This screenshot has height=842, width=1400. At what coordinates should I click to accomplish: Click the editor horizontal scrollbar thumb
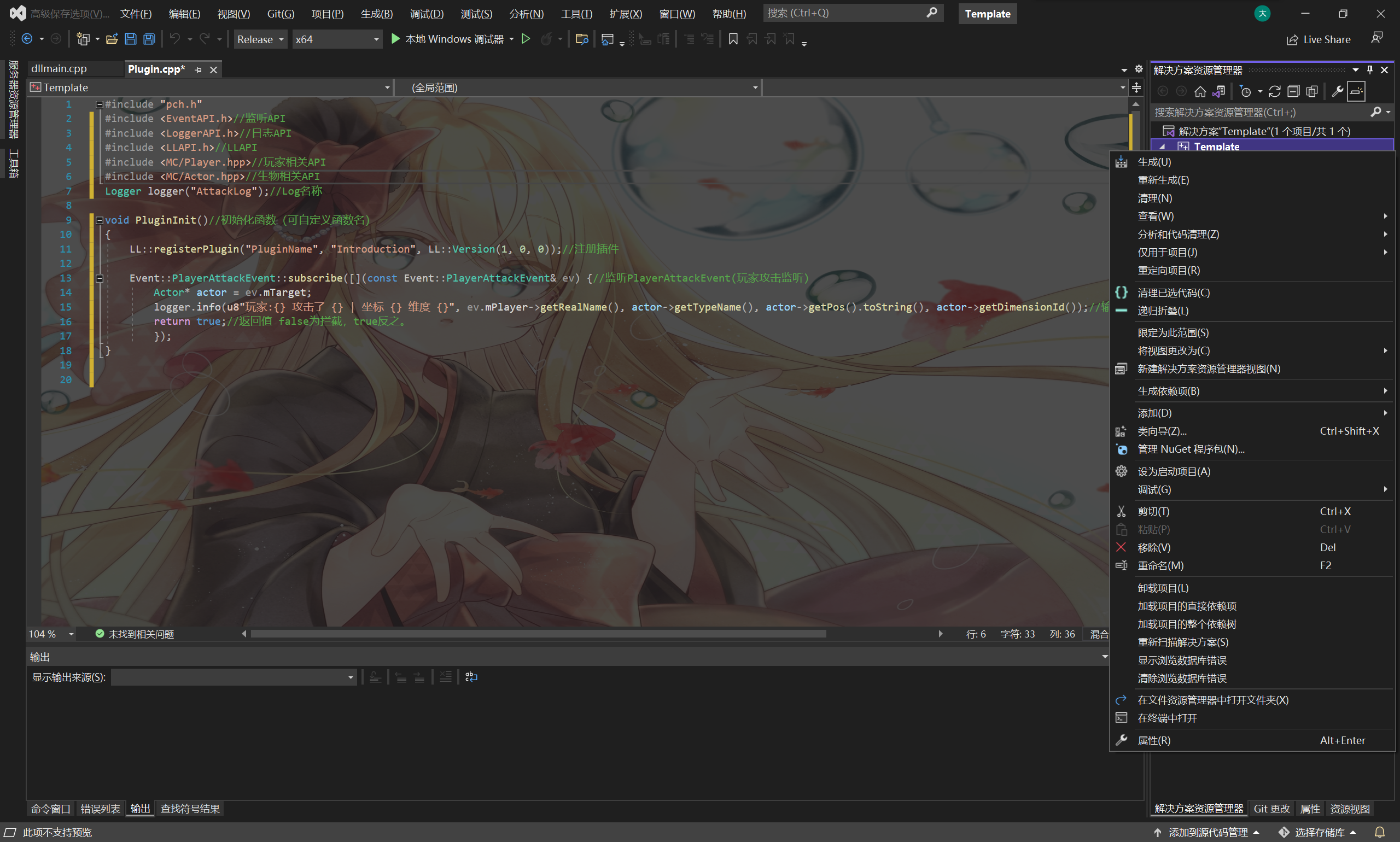click(x=538, y=634)
